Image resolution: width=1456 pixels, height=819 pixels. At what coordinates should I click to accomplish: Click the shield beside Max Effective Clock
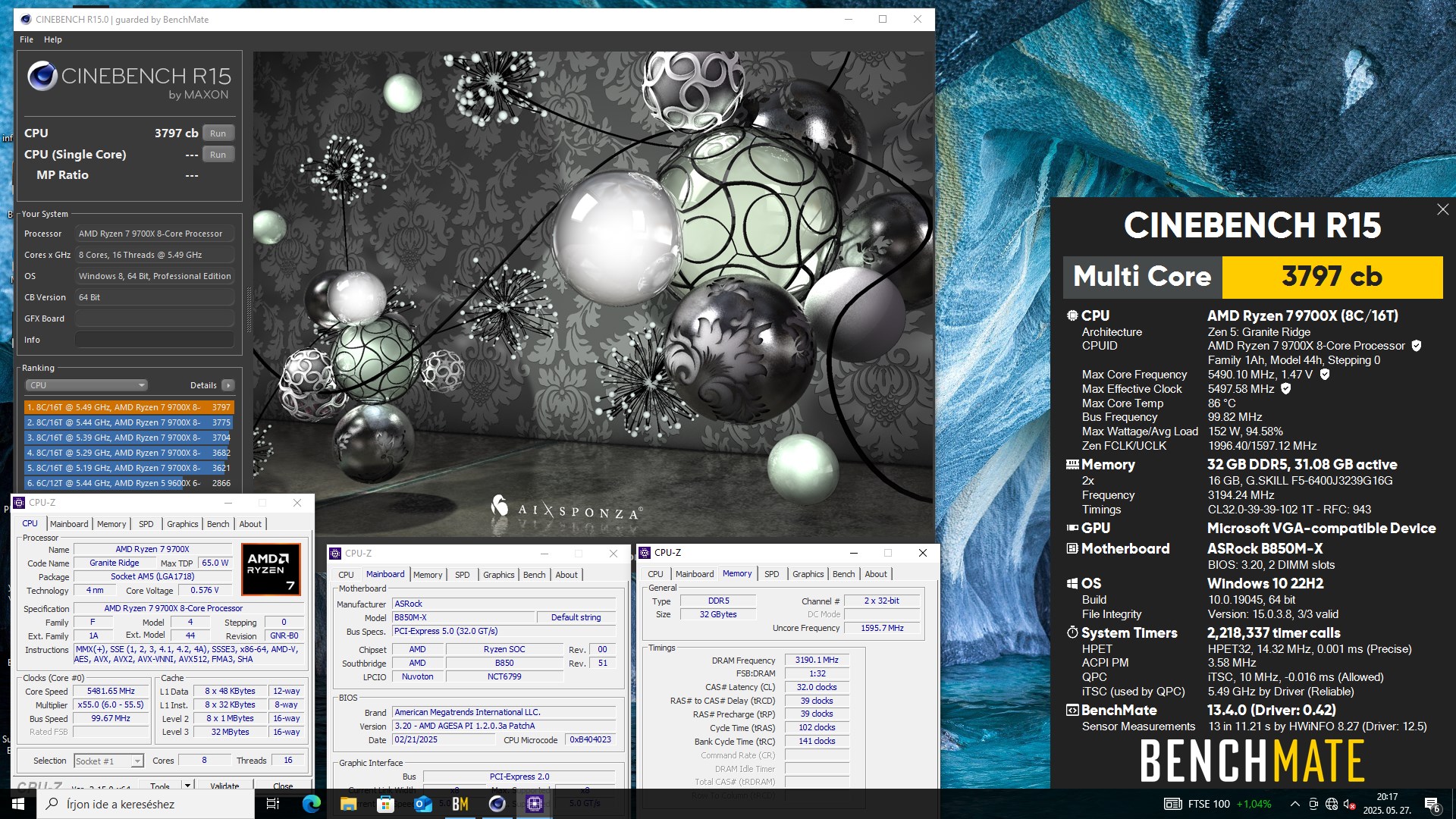(1285, 389)
